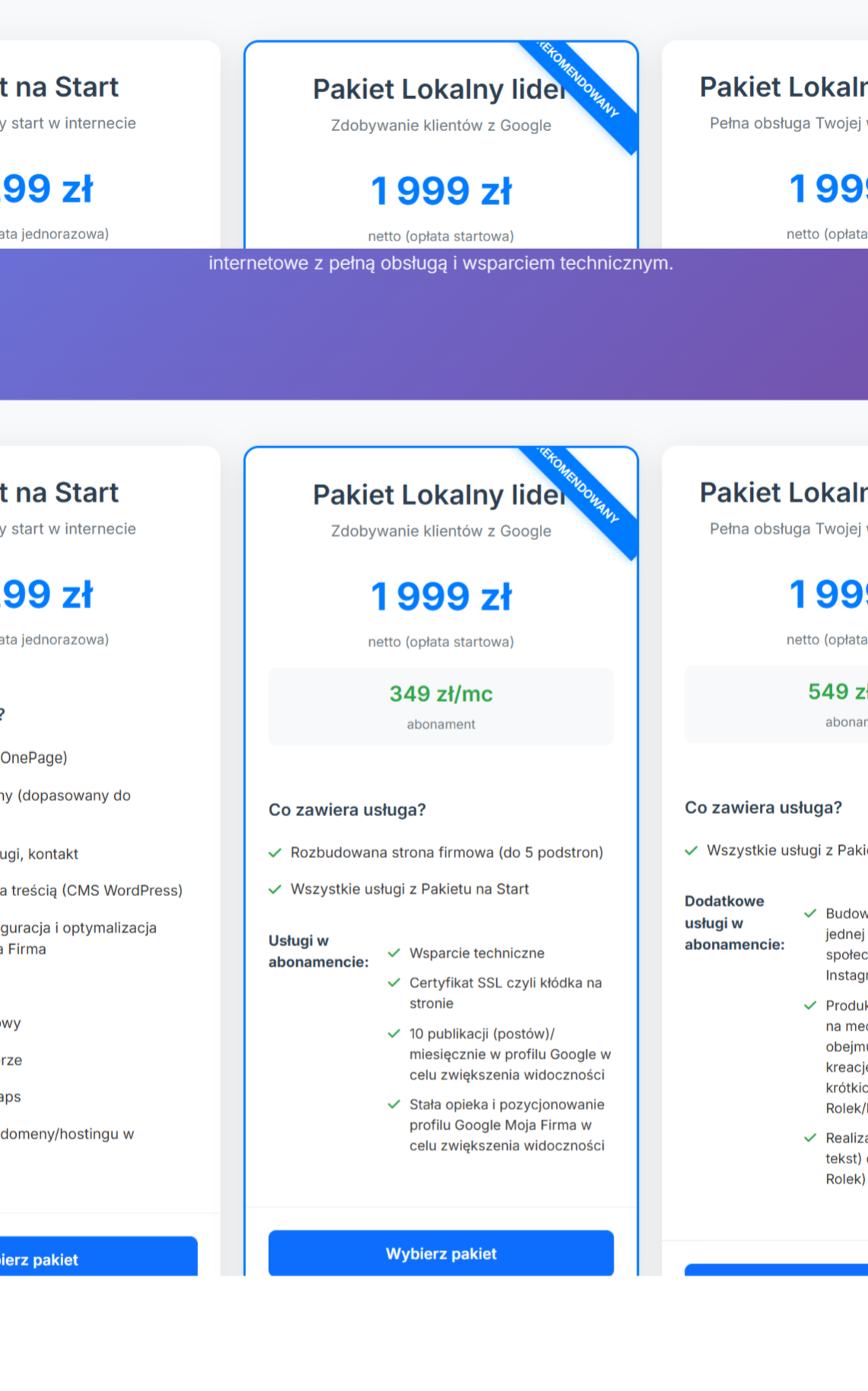The width and height of the screenshot is (868, 1391).
Task: Click the checkmark beside the "Produk" item
Action: click(810, 1006)
